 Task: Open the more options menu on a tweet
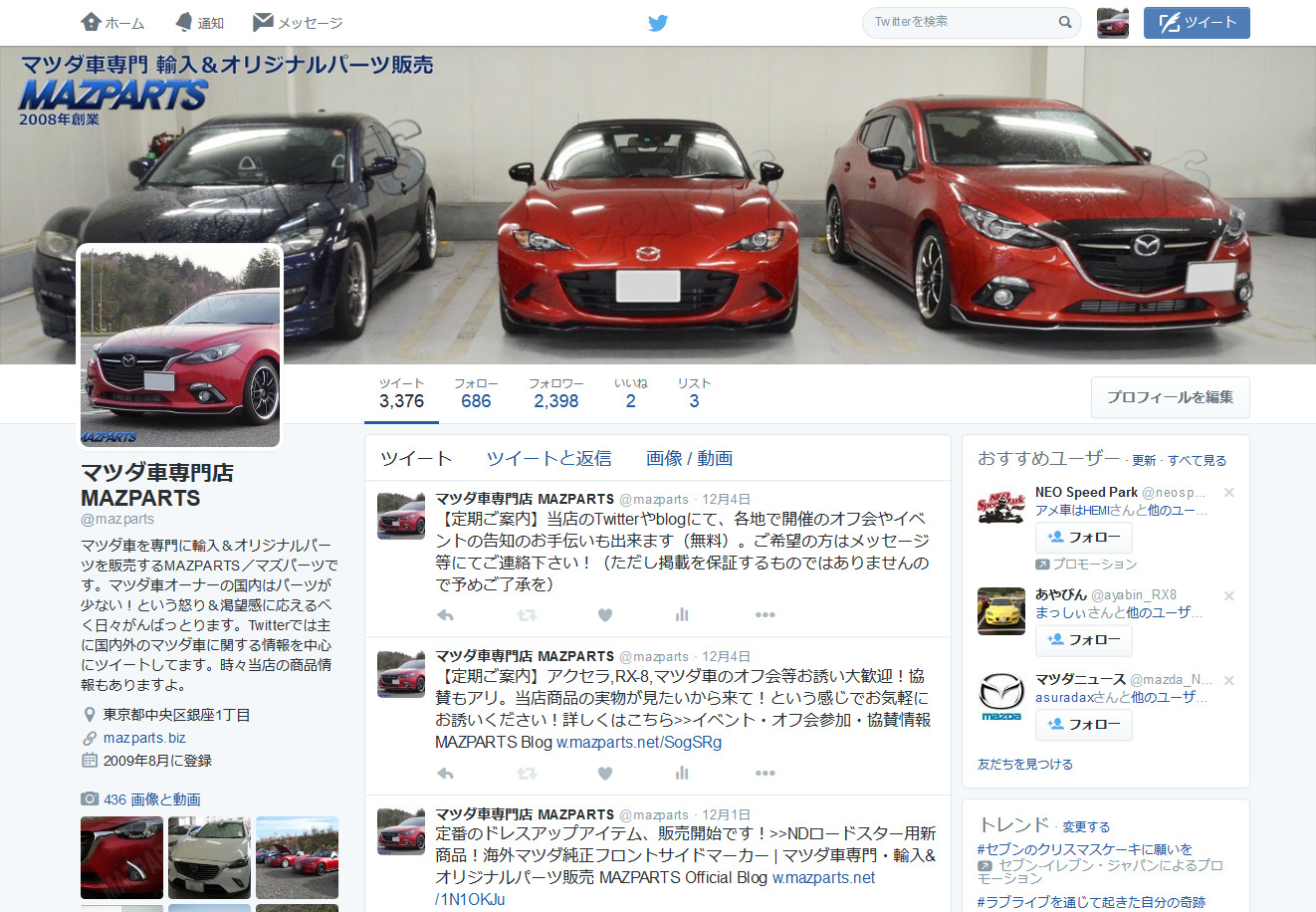(765, 615)
